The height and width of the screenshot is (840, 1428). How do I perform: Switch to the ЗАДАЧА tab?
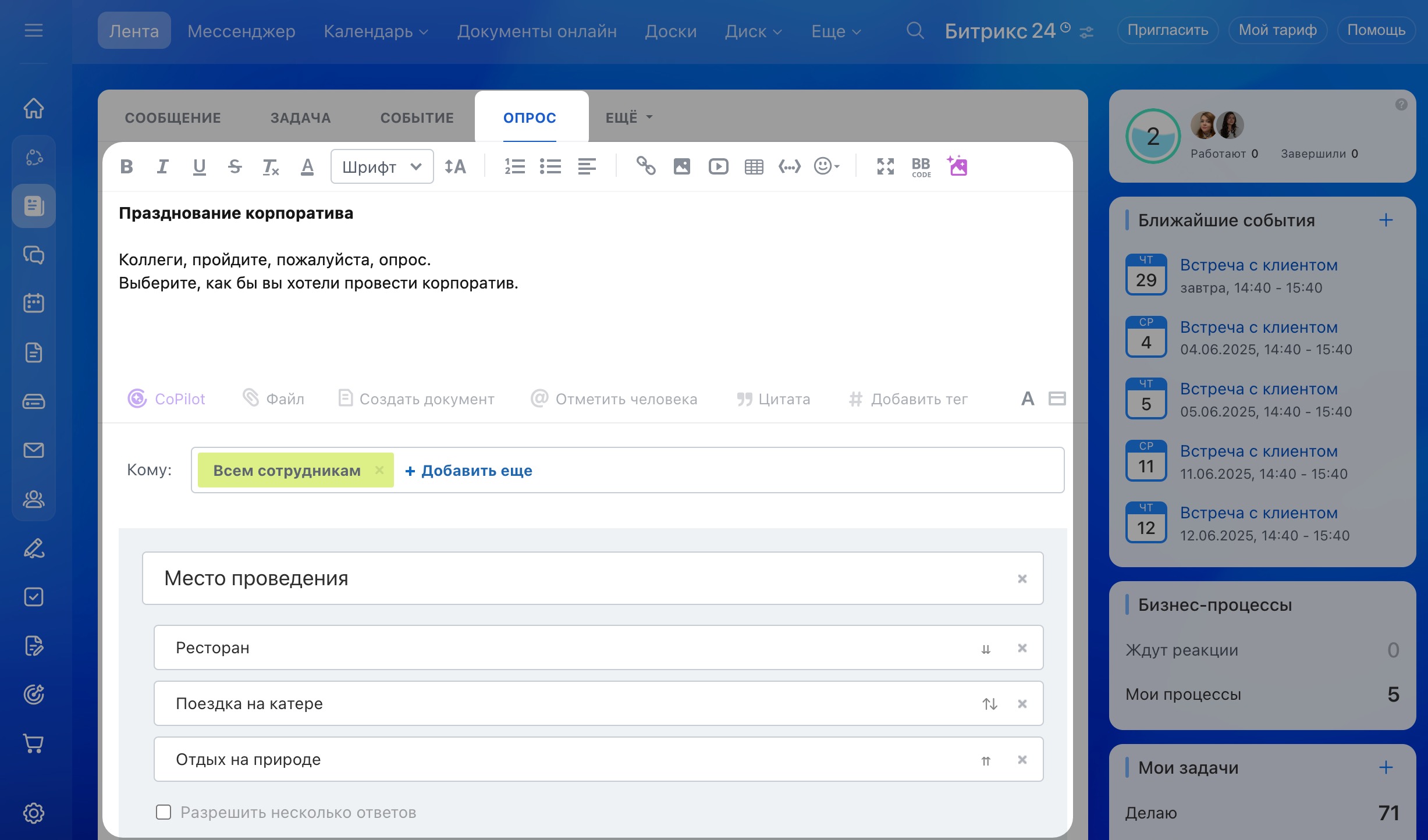point(300,118)
